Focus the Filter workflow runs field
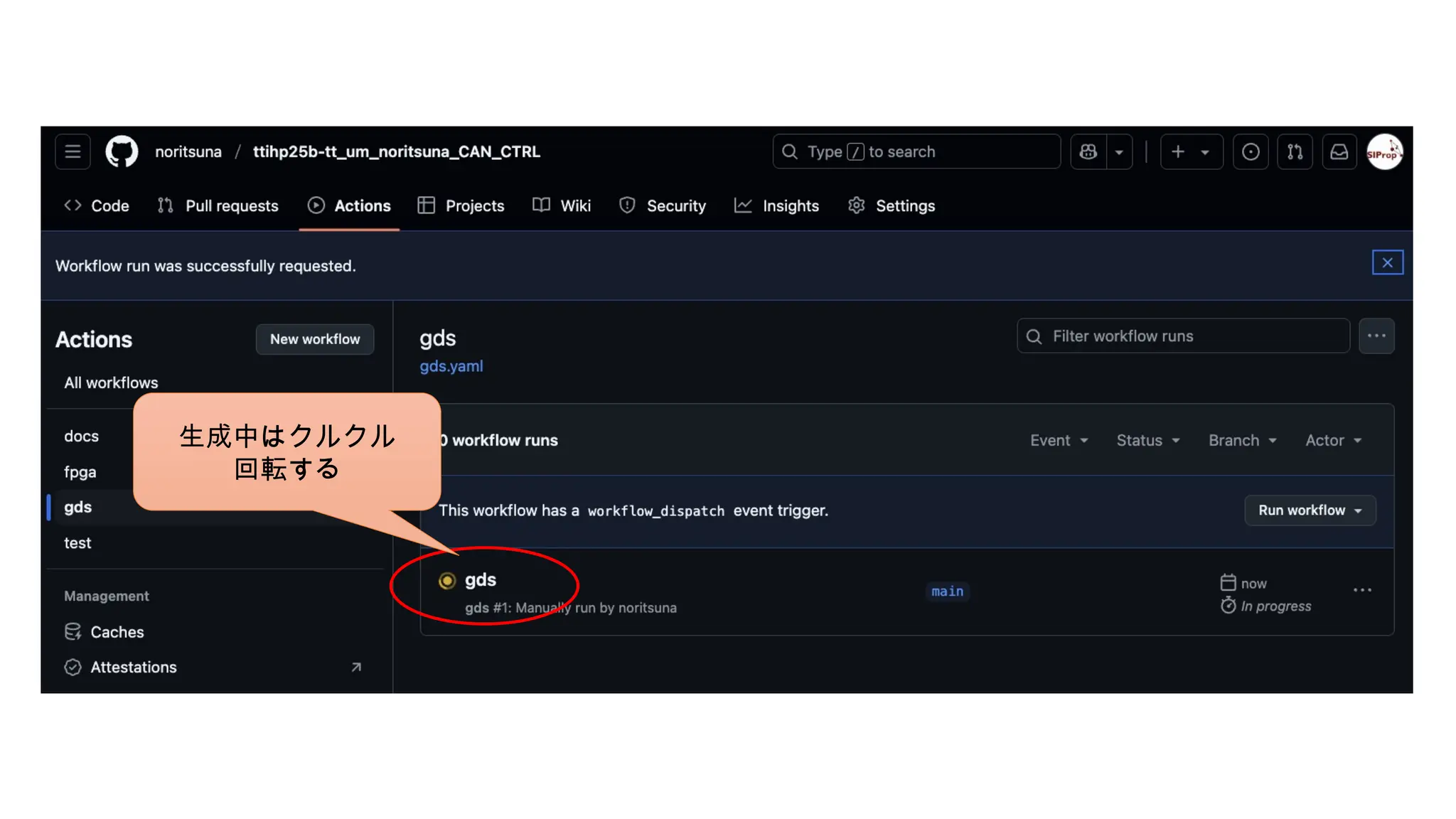 click(1184, 336)
